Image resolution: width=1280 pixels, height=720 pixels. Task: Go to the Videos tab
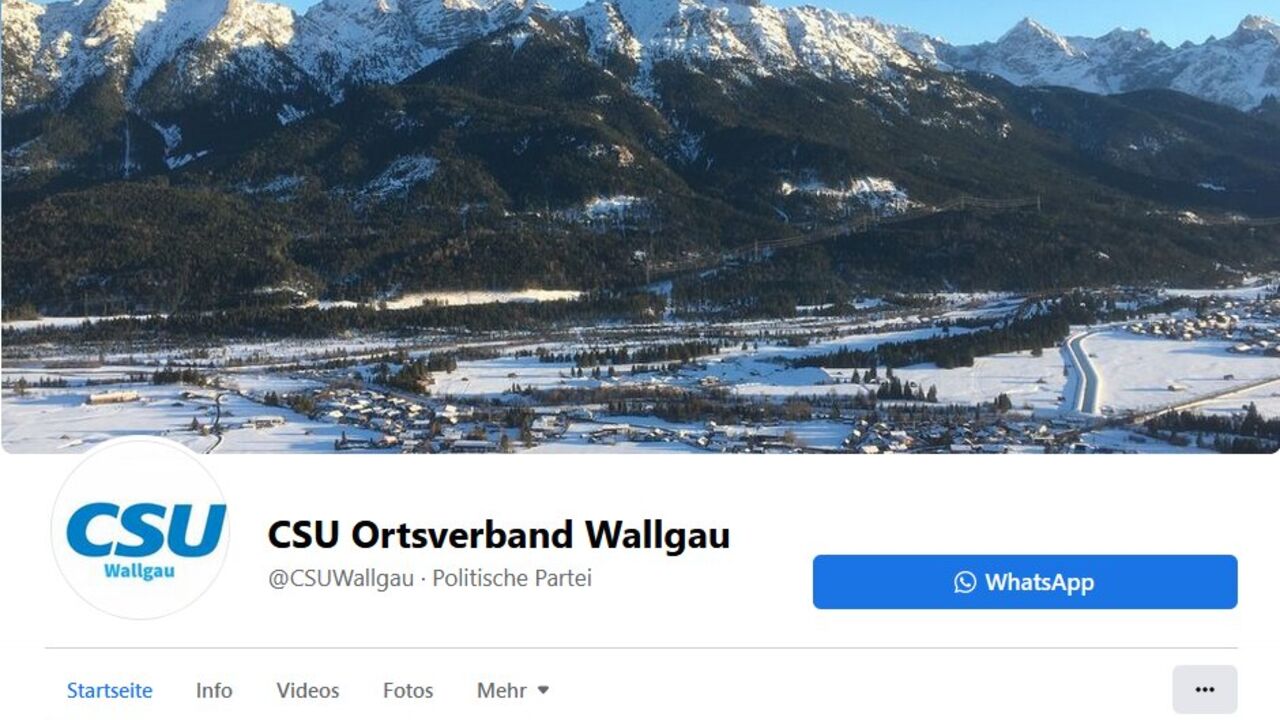308,690
